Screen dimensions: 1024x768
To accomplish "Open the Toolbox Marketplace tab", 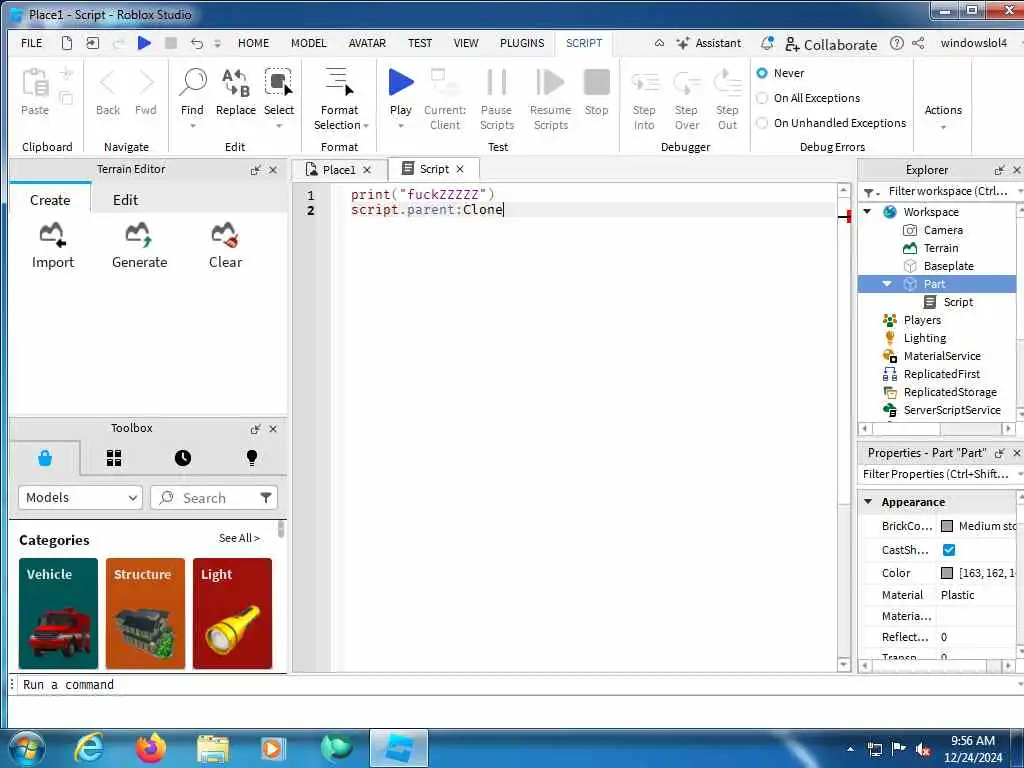I will tap(44, 458).
